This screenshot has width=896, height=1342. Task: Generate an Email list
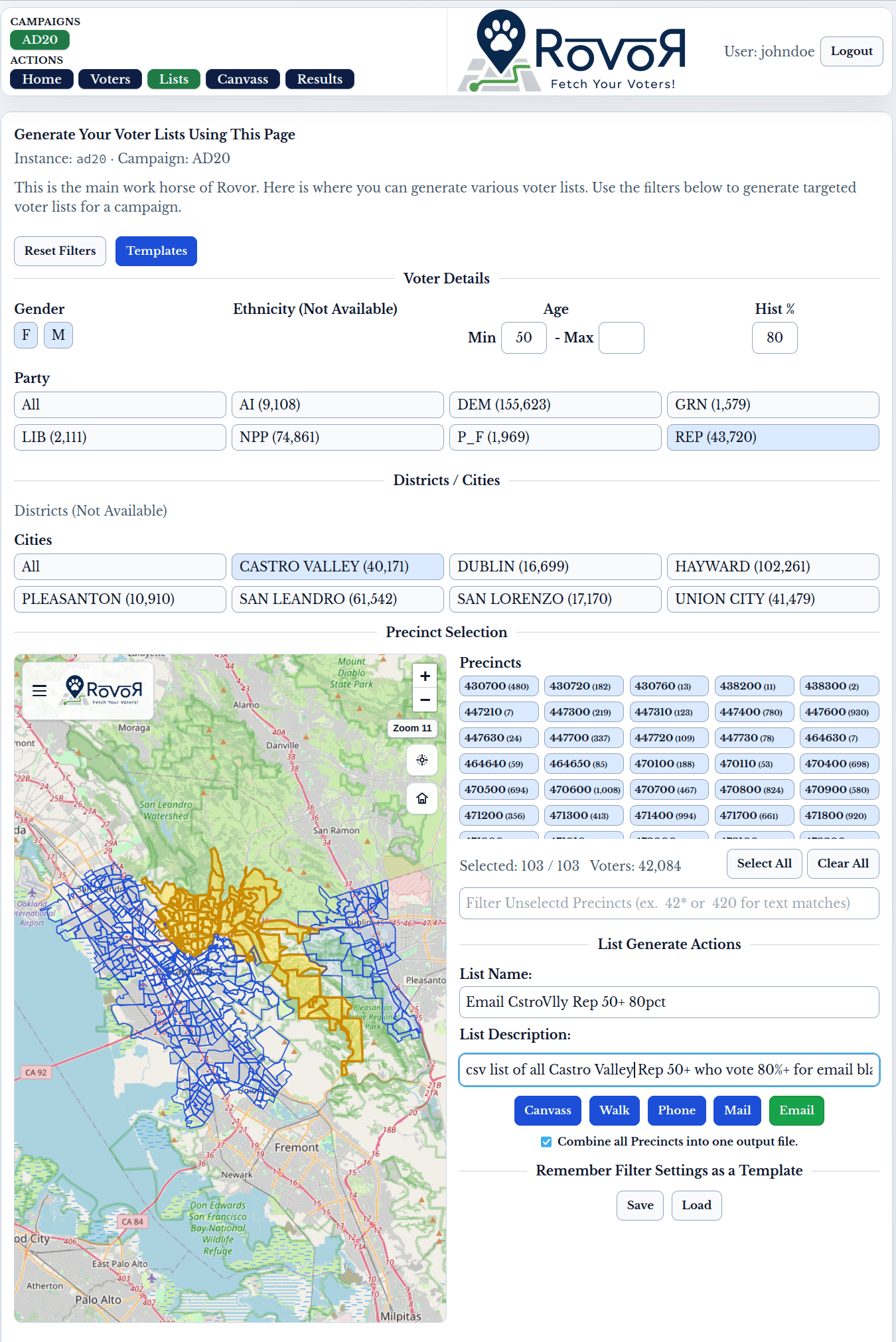(796, 1110)
